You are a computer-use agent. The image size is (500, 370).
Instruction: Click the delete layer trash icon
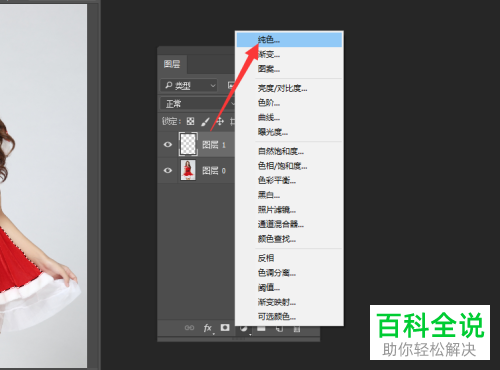click(297, 329)
